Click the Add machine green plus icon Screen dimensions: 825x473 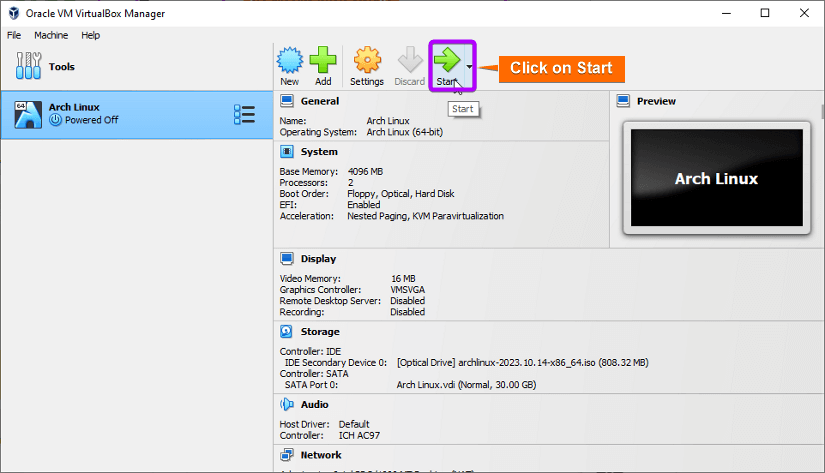point(323,59)
